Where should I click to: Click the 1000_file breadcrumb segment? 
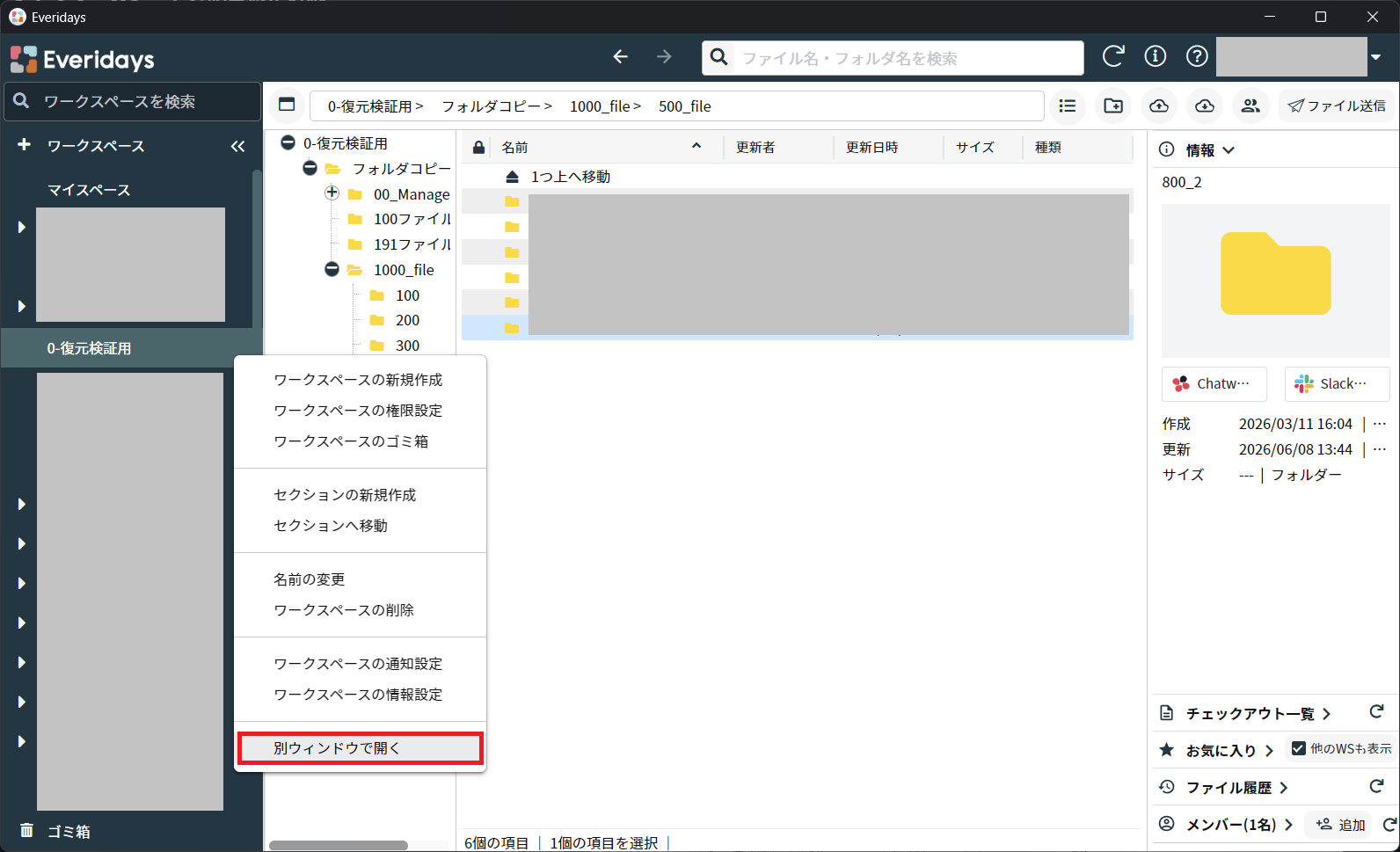600,106
